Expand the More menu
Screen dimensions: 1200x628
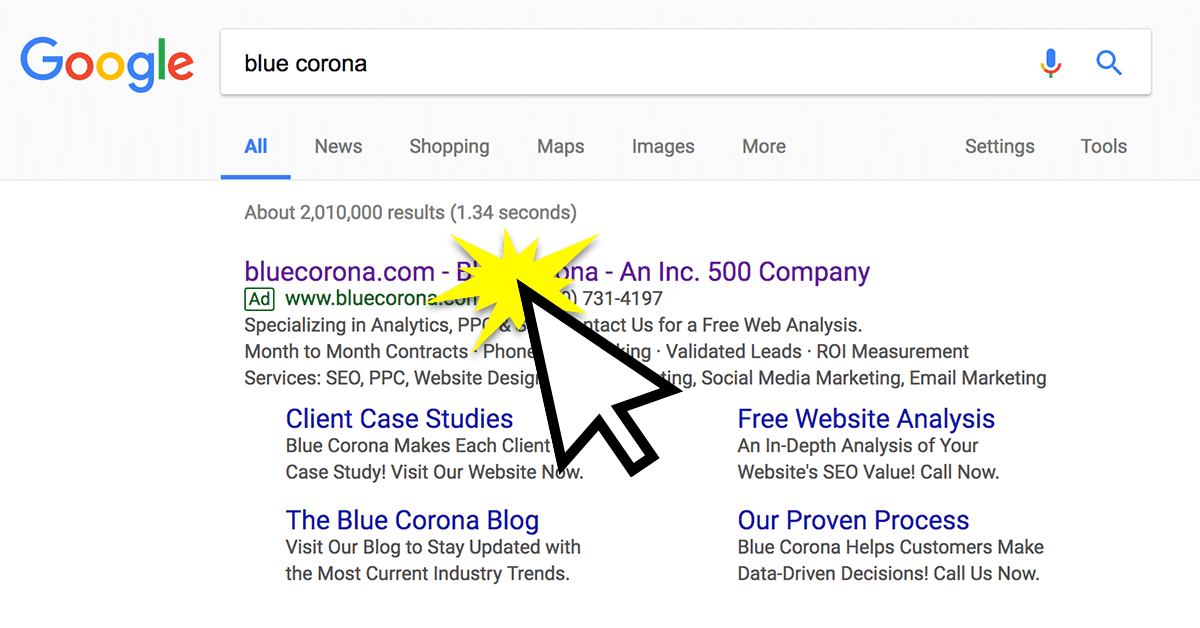(764, 146)
